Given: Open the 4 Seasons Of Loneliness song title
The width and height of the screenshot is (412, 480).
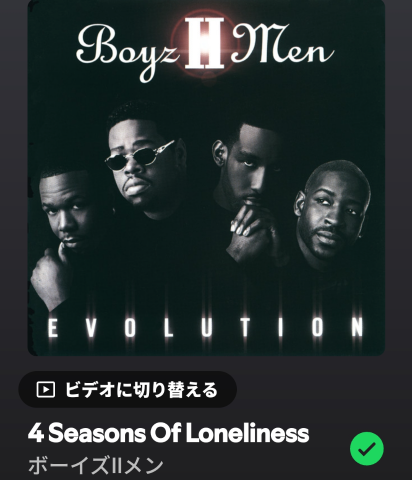Looking at the screenshot, I should pos(169,433).
